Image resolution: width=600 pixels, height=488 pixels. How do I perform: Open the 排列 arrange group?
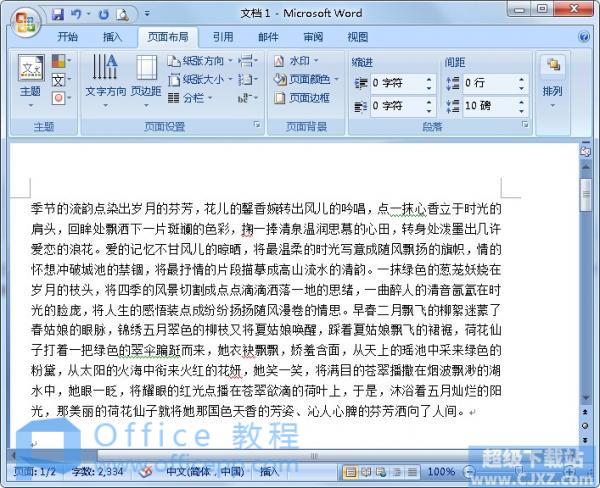tap(553, 82)
